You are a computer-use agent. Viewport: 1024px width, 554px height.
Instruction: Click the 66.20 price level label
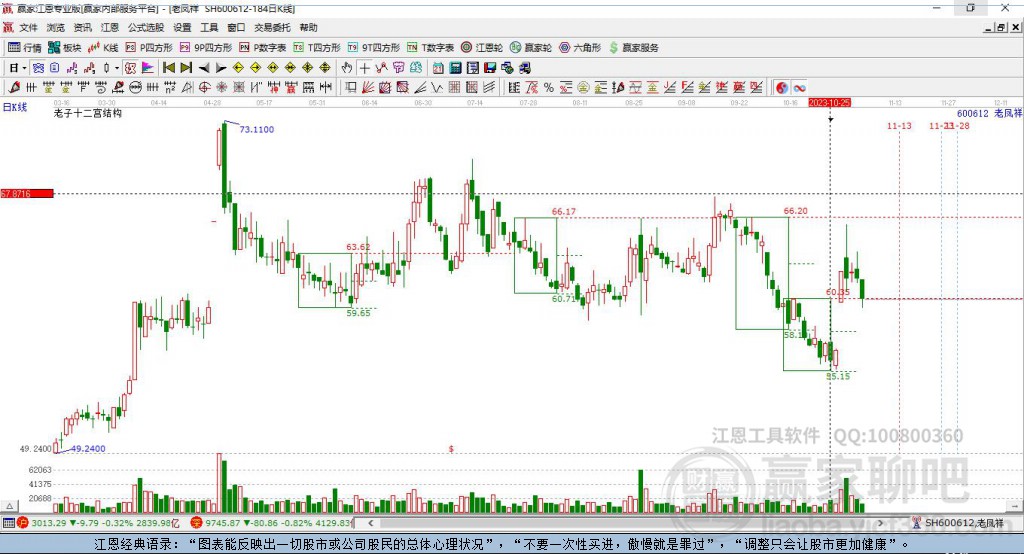[x=795, y=211]
